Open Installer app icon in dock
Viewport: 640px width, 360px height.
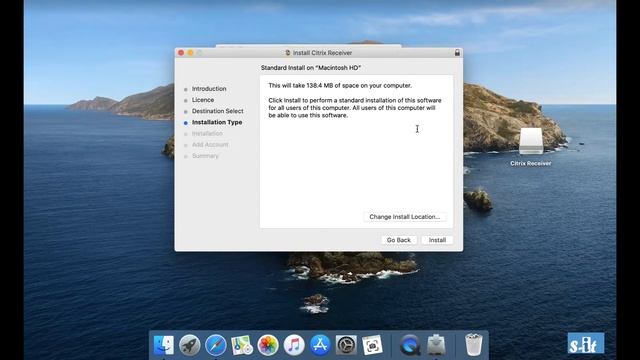[436, 345]
